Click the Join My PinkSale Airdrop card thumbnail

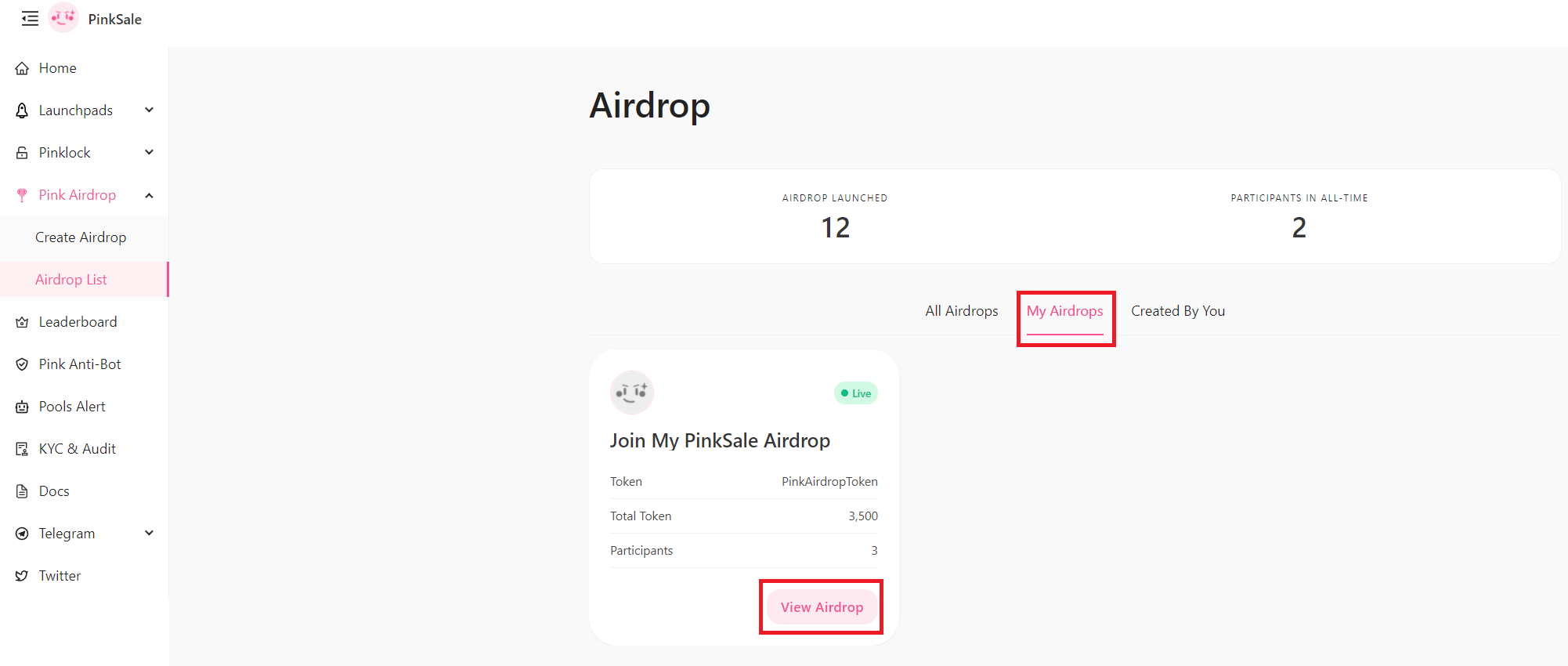[631, 393]
